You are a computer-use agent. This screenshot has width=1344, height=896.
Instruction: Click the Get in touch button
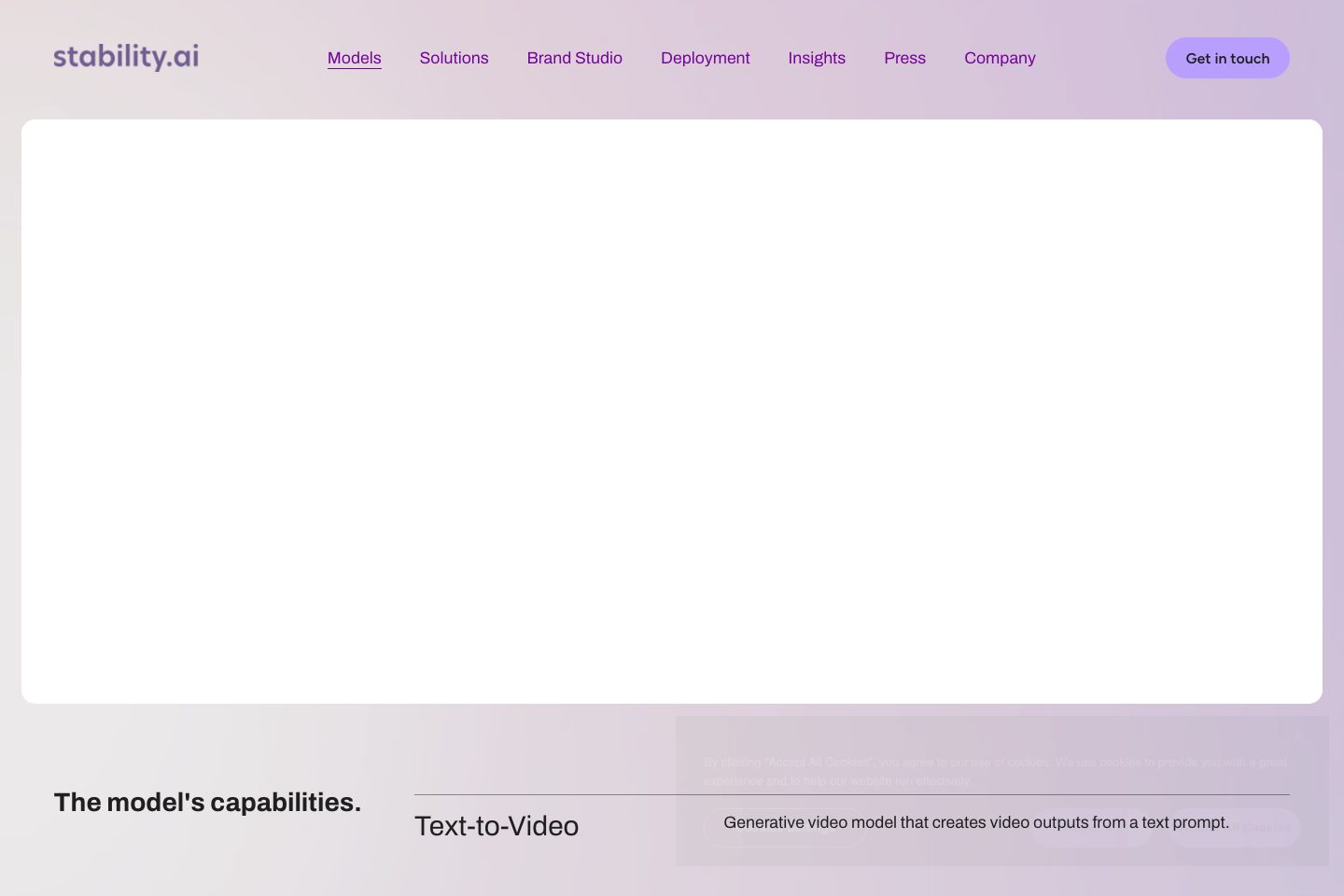pos(1227,58)
